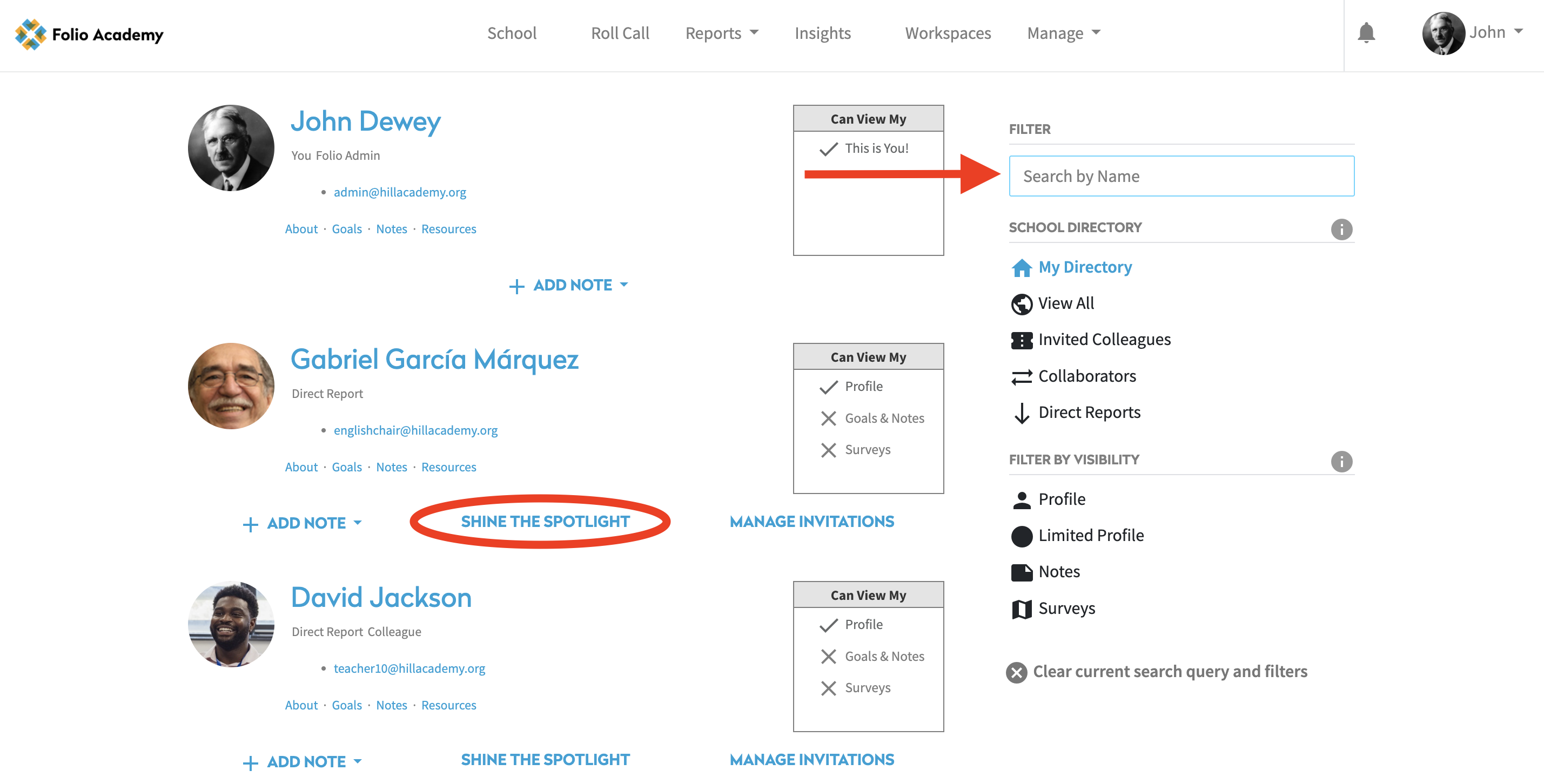Open the Manage dropdown menu
Image resolution: width=1544 pixels, height=784 pixels.
click(x=1063, y=33)
